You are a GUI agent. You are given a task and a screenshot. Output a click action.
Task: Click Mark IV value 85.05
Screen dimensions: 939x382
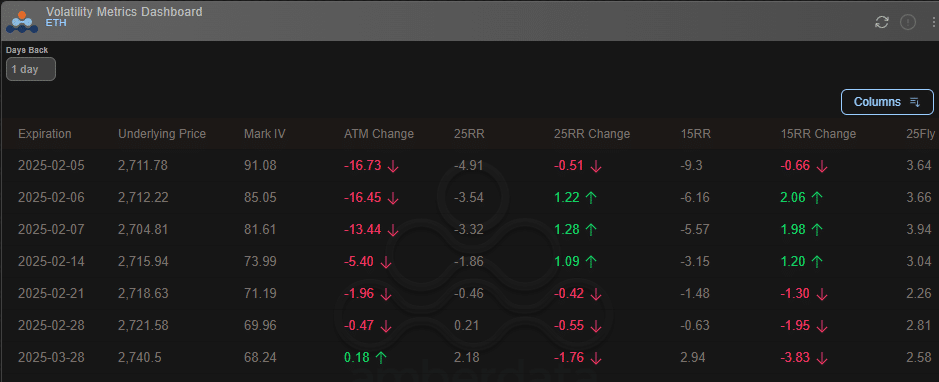coord(261,198)
